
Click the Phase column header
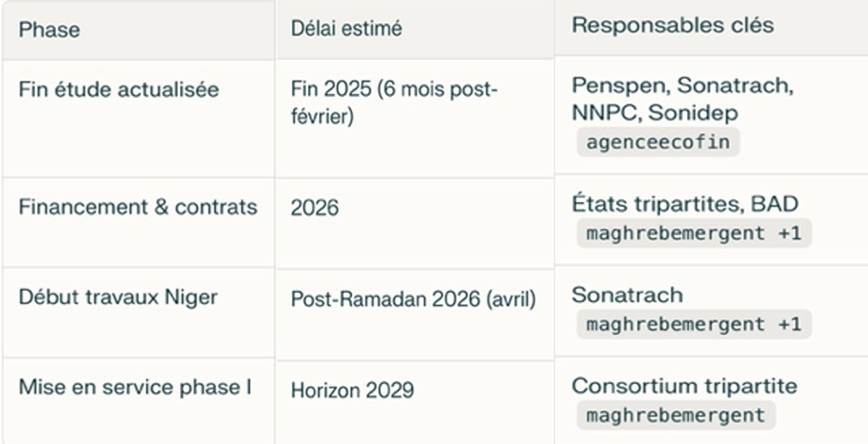(49, 30)
